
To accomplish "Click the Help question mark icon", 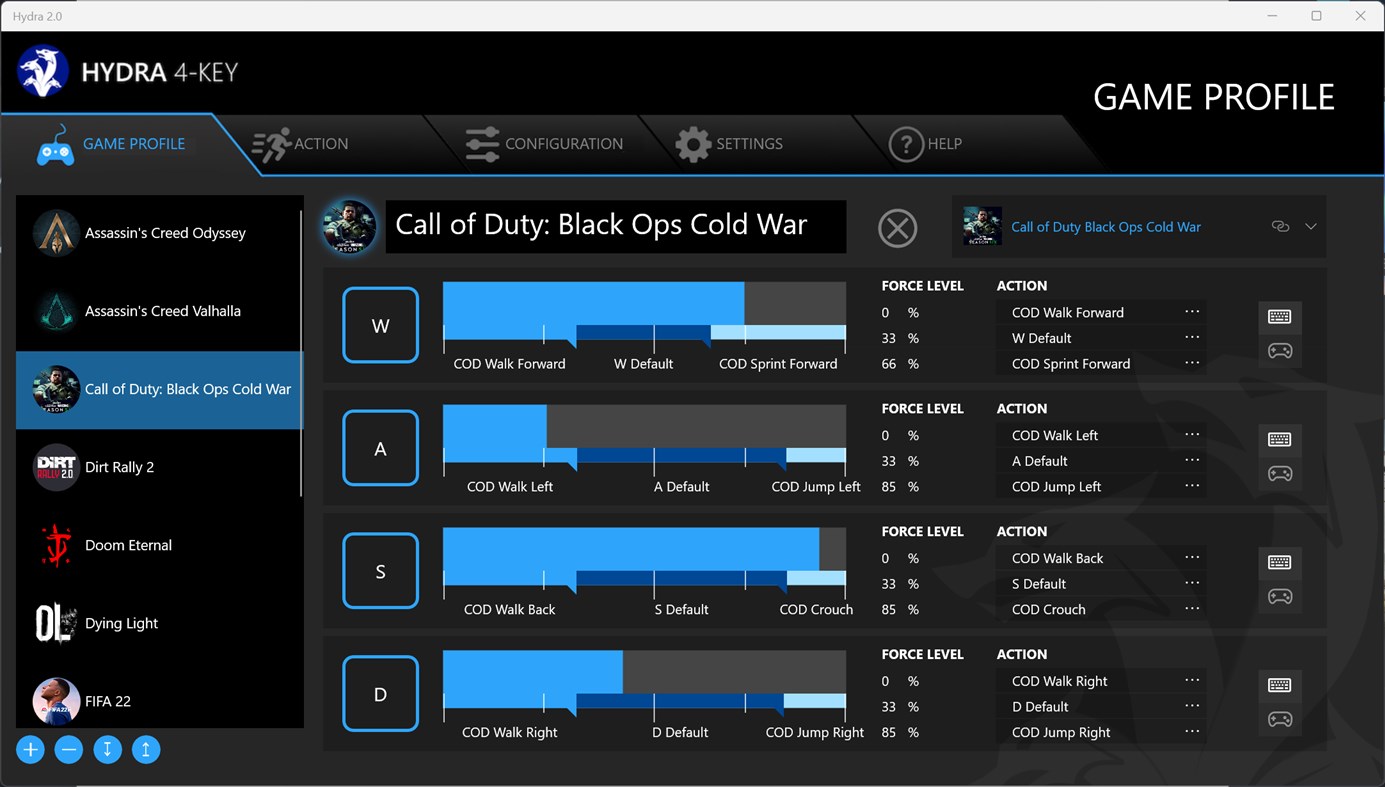I will point(907,143).
